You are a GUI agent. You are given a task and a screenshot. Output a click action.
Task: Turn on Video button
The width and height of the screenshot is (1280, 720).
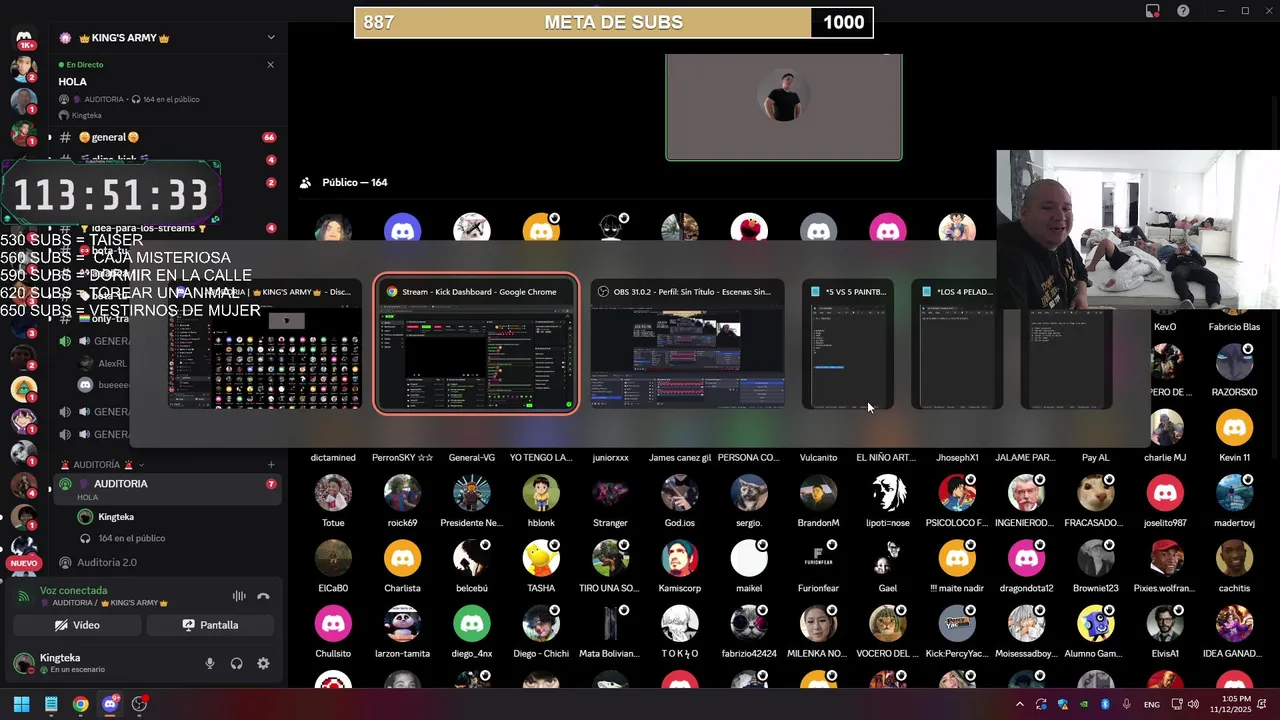point(77,625)
